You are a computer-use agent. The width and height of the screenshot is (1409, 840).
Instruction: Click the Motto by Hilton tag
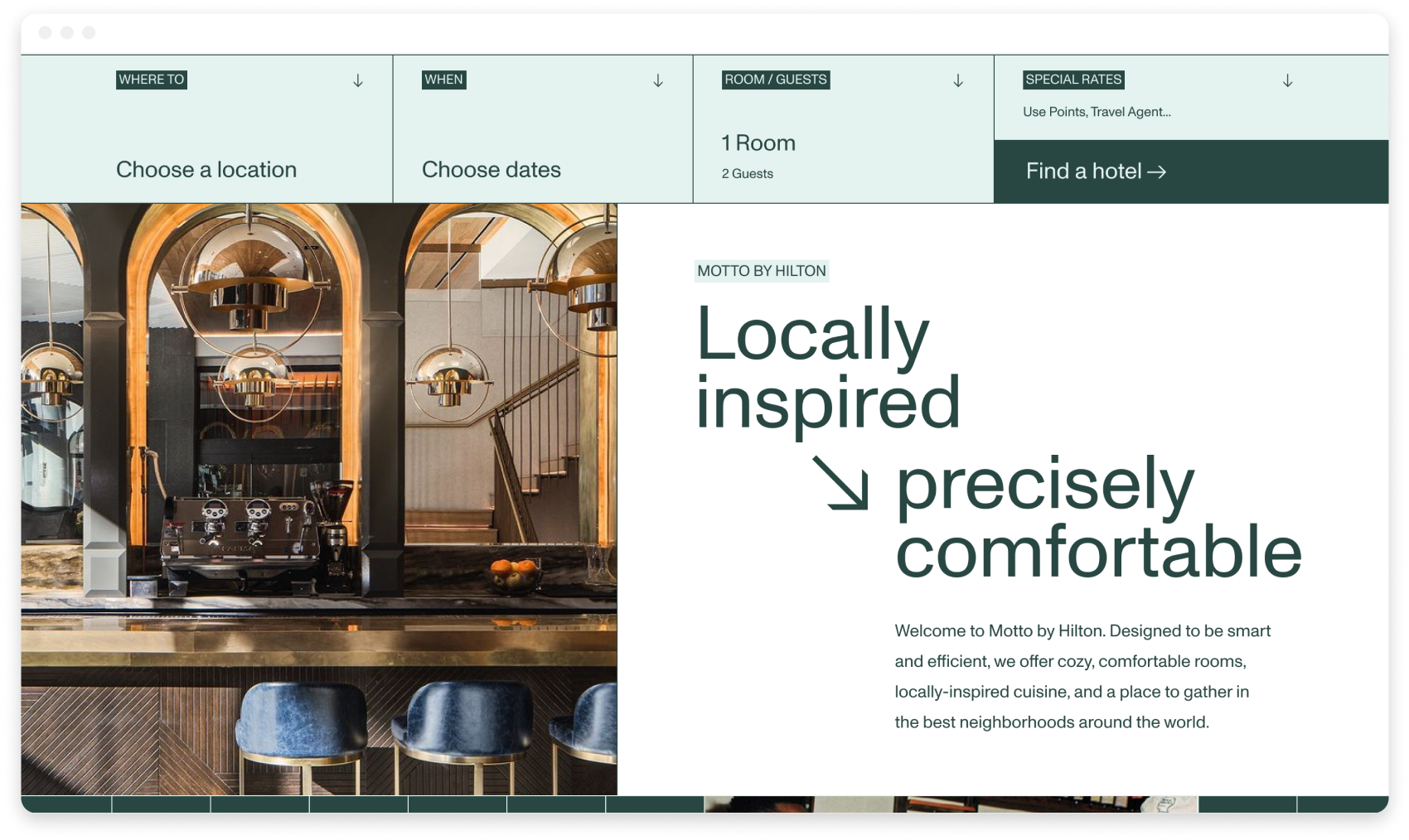point(762,271)
